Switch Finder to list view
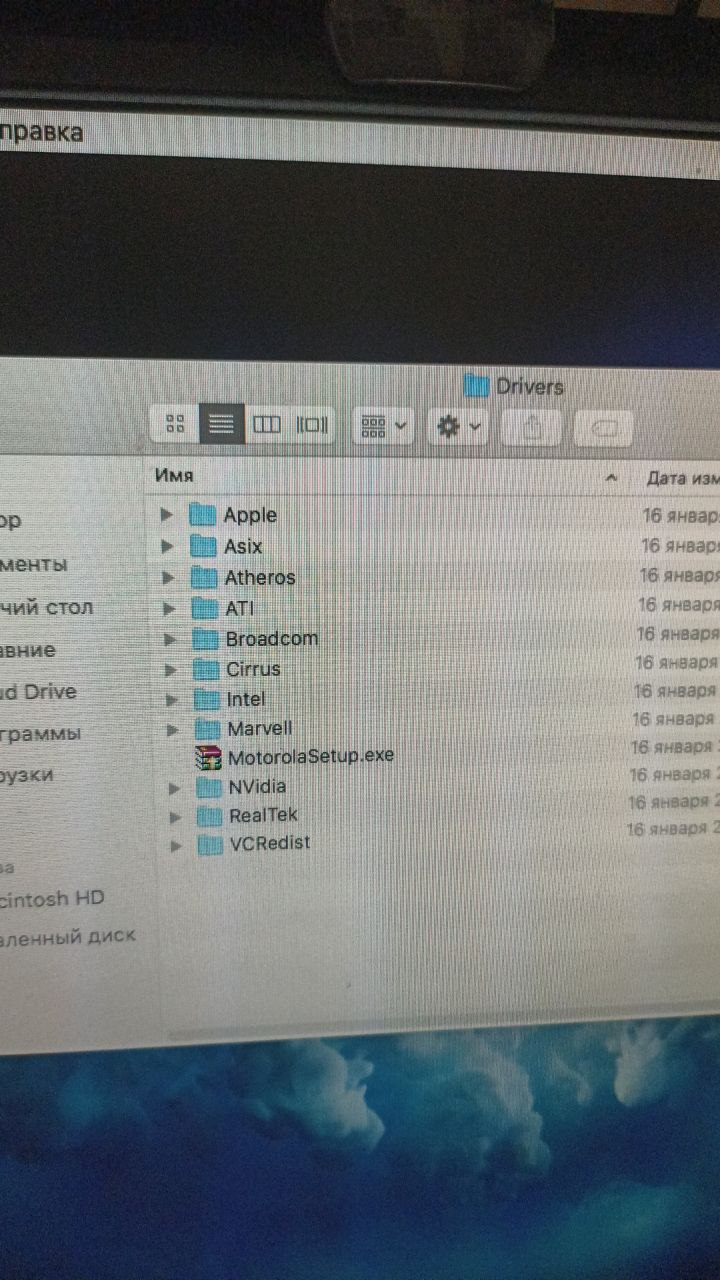The width and height of the screenshot is (720, 1280). pos(221,424)
